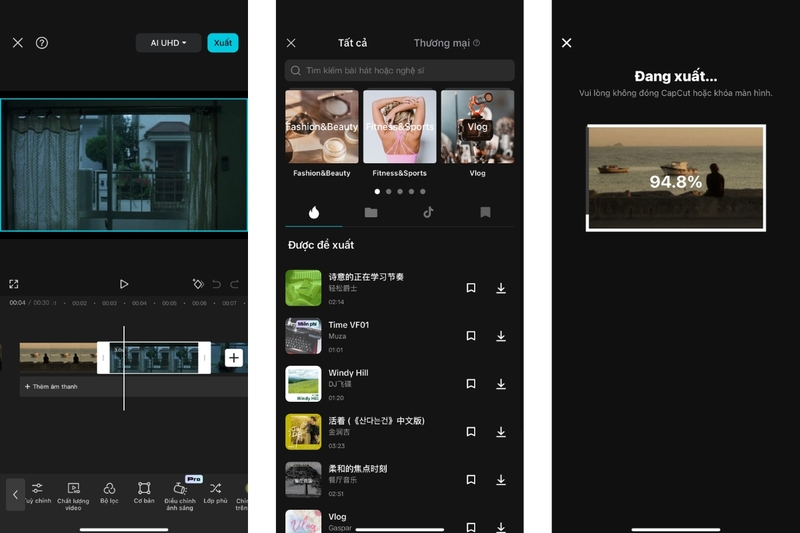Tap Thêm âm thanh to add audio
The height and width of the screenshot is (533, 800).
tap(51, 387)
